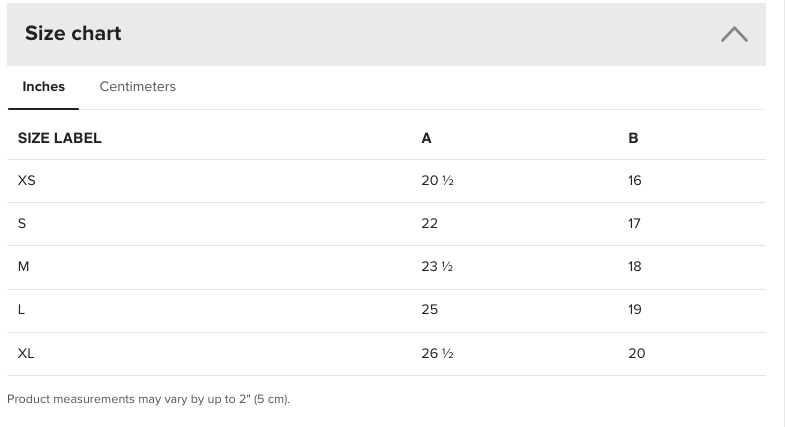Select the XS size row label
The height and width of the screenshot is (427, 785).
coord(27,181)
